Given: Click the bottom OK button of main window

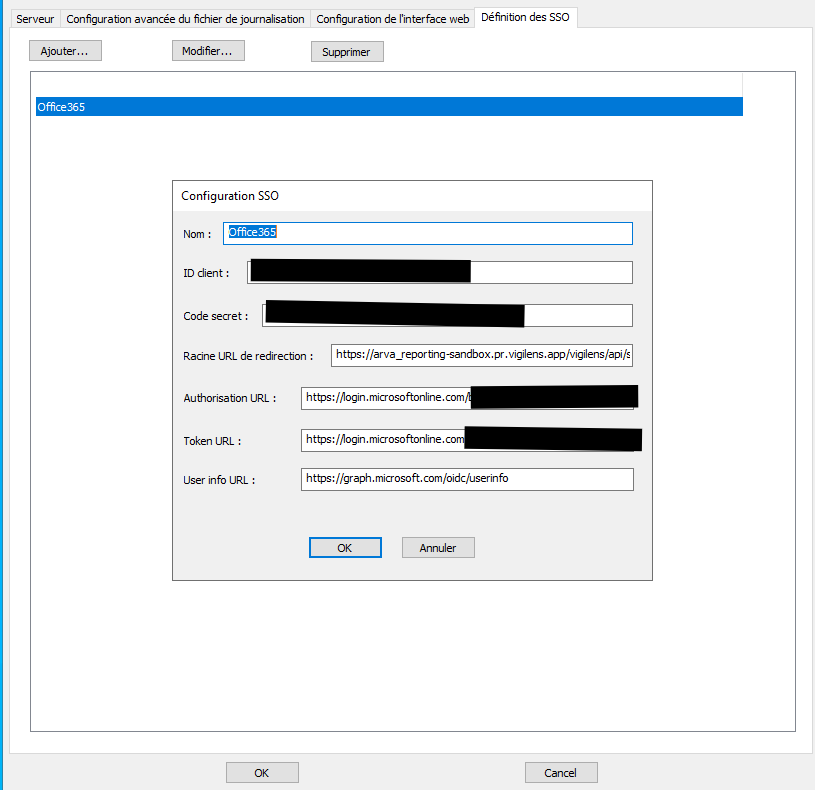Looking at the screenshot, I should pos(262,773).
